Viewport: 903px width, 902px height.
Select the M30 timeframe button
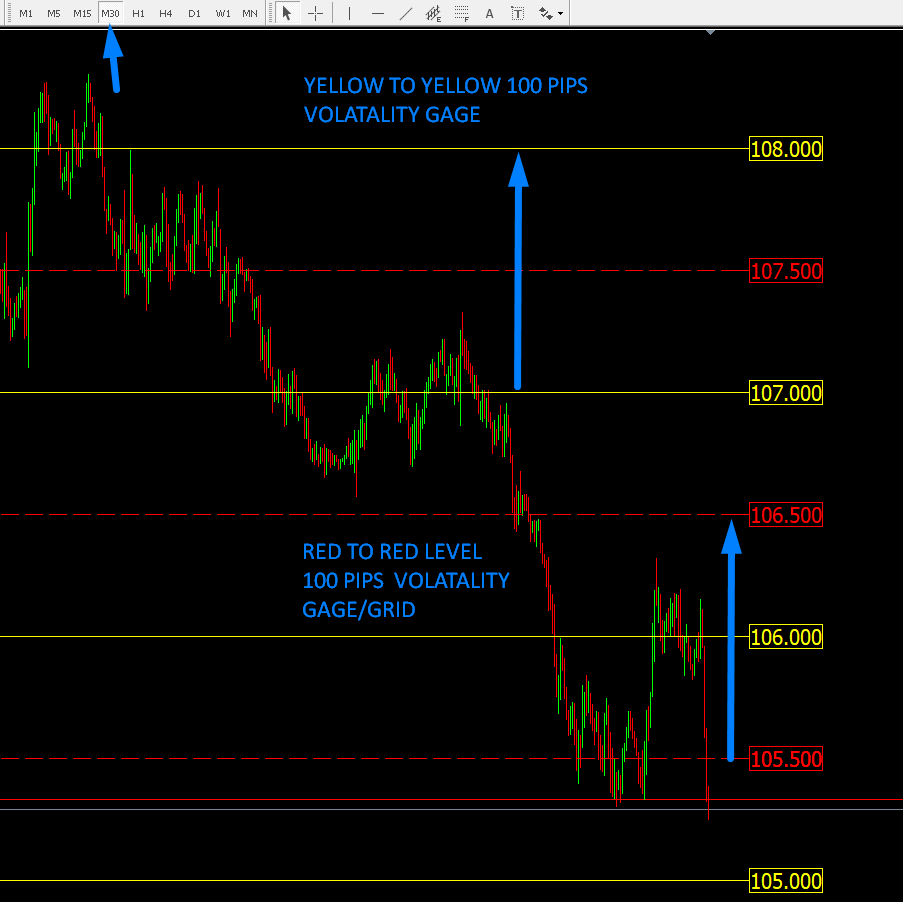coord(110,13)
